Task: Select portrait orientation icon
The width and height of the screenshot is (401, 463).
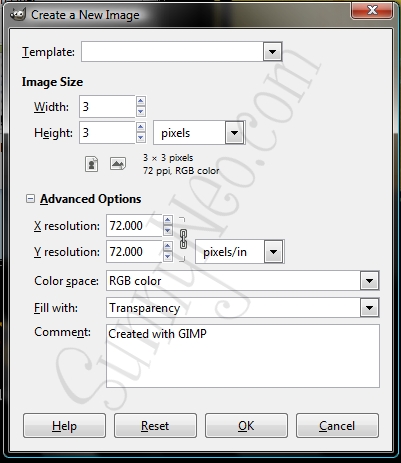Action: click(x=91, y=164)
